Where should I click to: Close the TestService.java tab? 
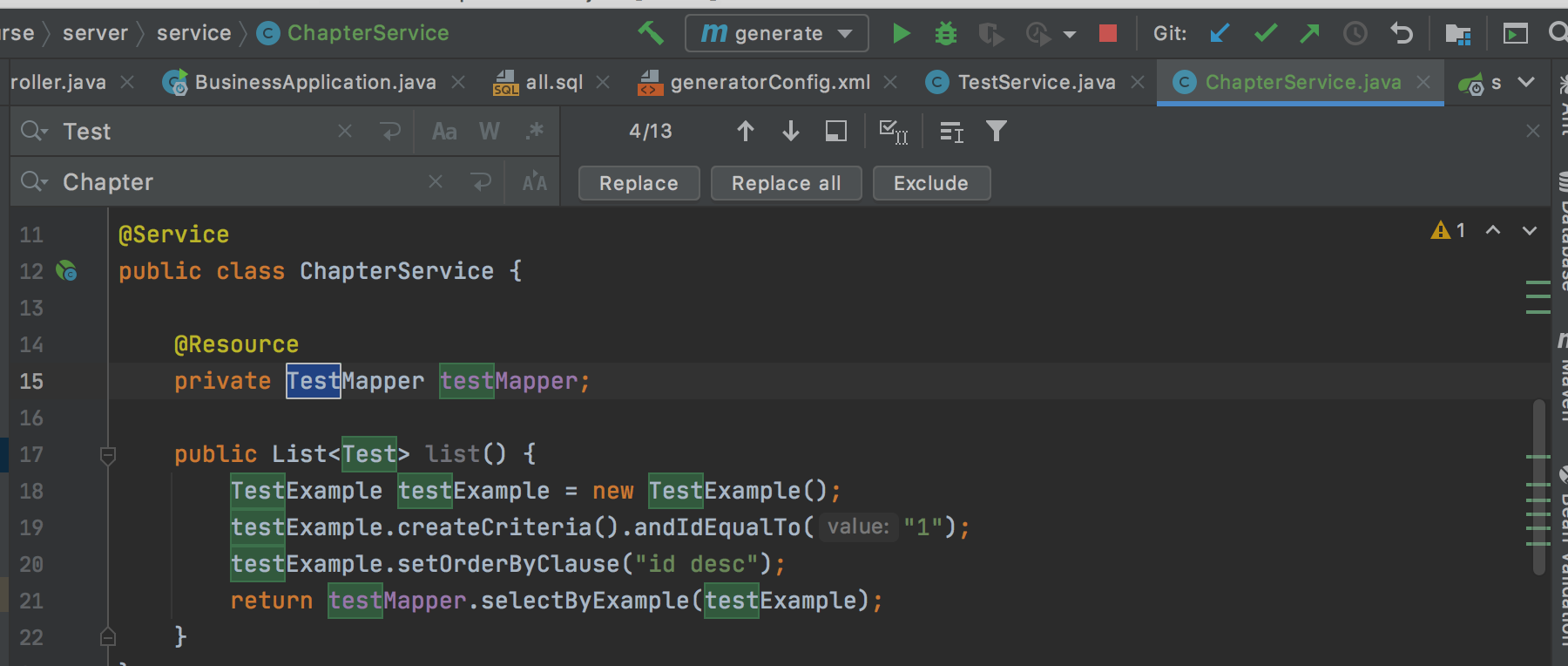(1138, 82)
